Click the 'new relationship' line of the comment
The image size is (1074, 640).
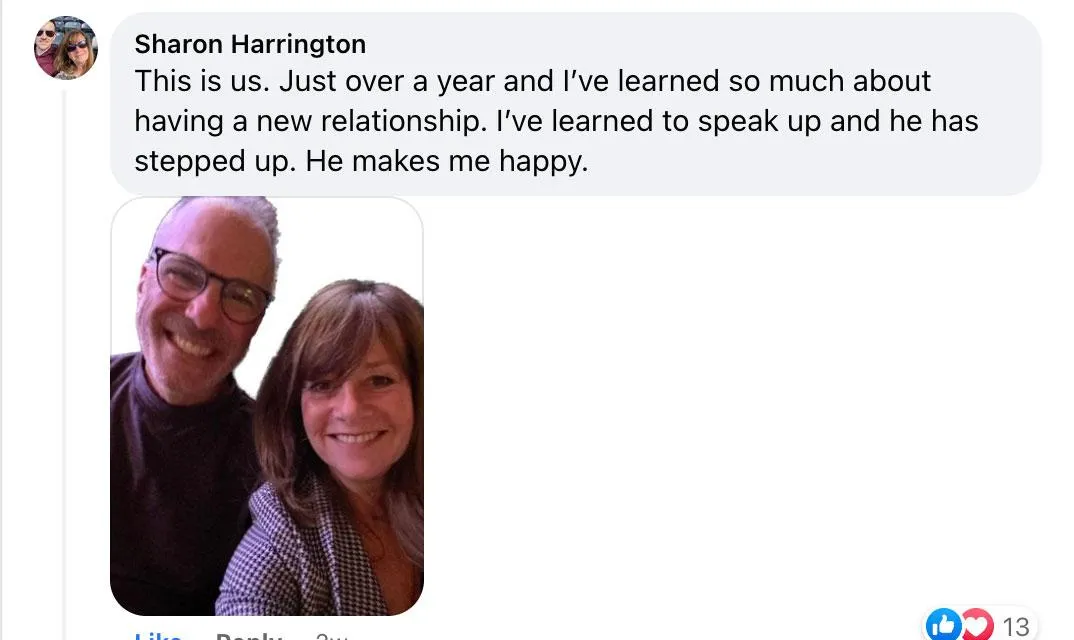556,121
